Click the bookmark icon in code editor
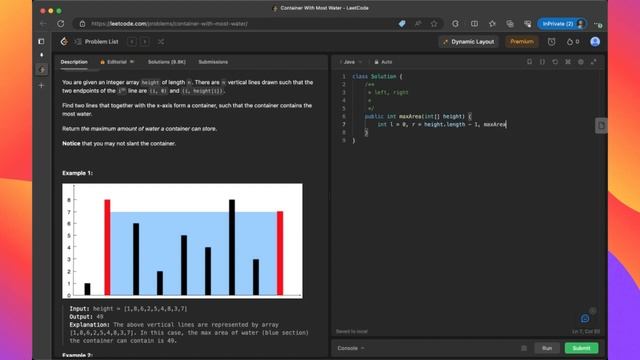Screen dimensions: 640x360 [529, 62]
